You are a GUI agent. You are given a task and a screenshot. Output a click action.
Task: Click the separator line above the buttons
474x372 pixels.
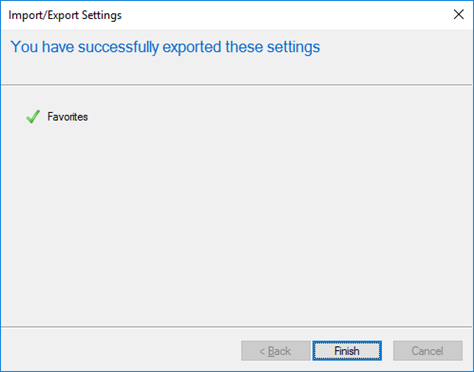point(237,327)
